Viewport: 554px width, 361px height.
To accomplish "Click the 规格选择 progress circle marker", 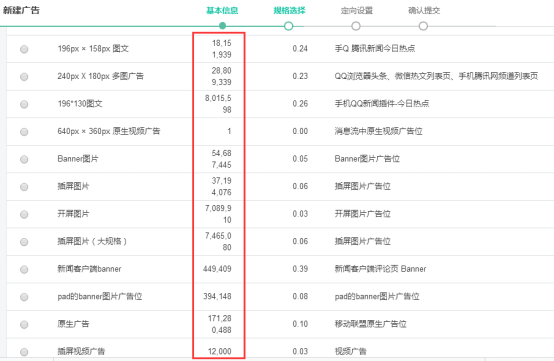I will click(x=289, y=26).
